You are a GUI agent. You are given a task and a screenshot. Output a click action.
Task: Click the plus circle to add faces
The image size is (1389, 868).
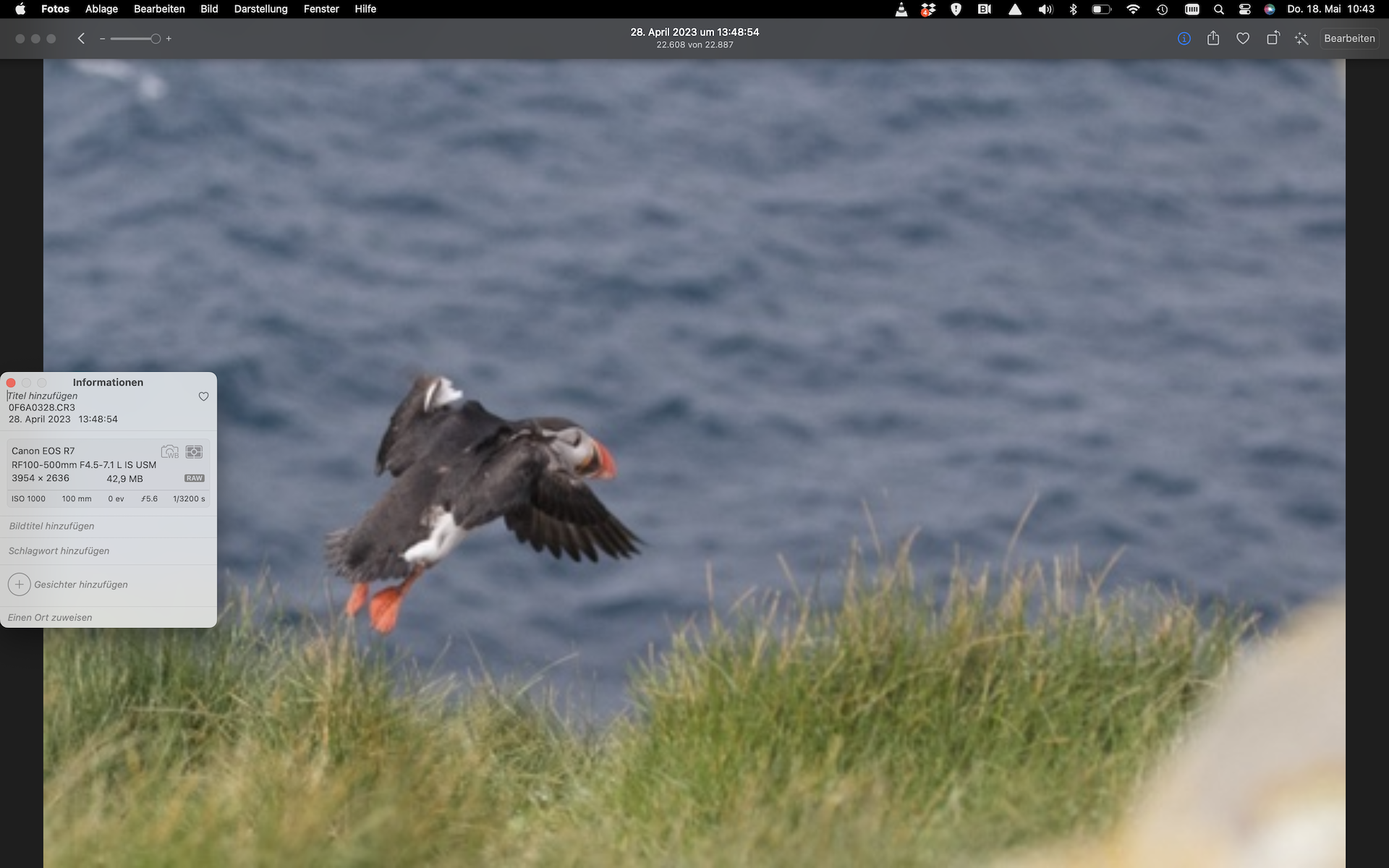pos(20,584)
